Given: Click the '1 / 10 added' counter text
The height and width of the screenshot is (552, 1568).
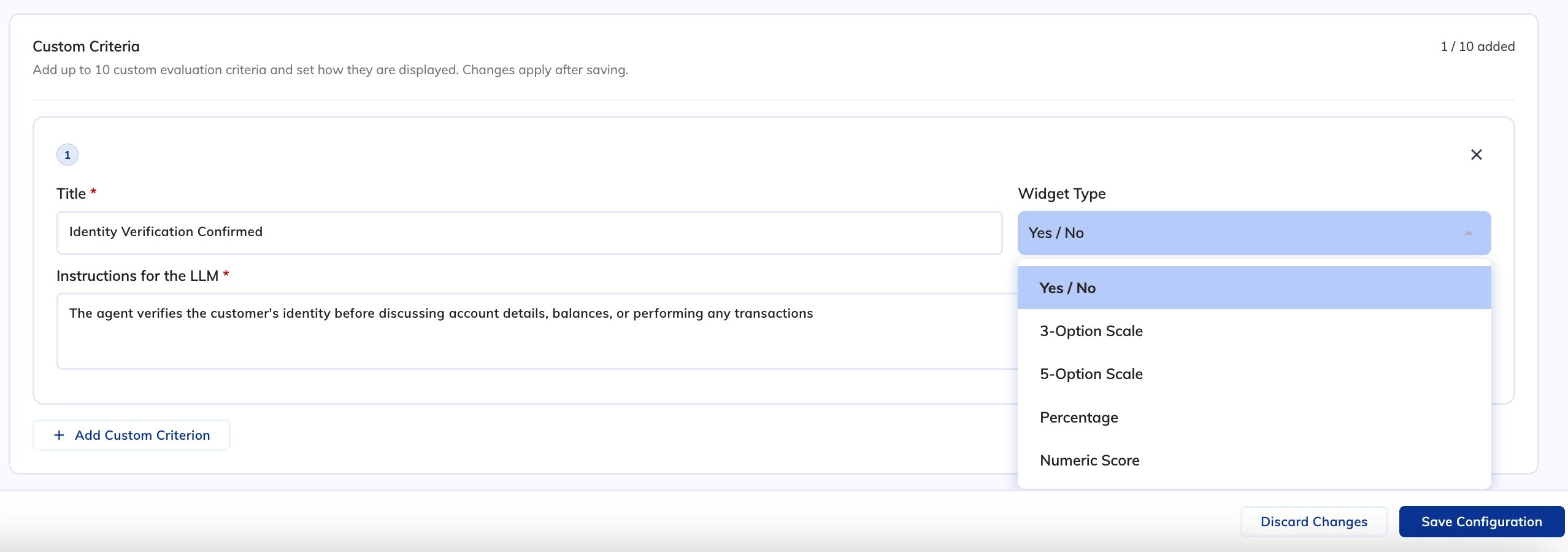Looking at the screenshot, I should click(1477, 47).
